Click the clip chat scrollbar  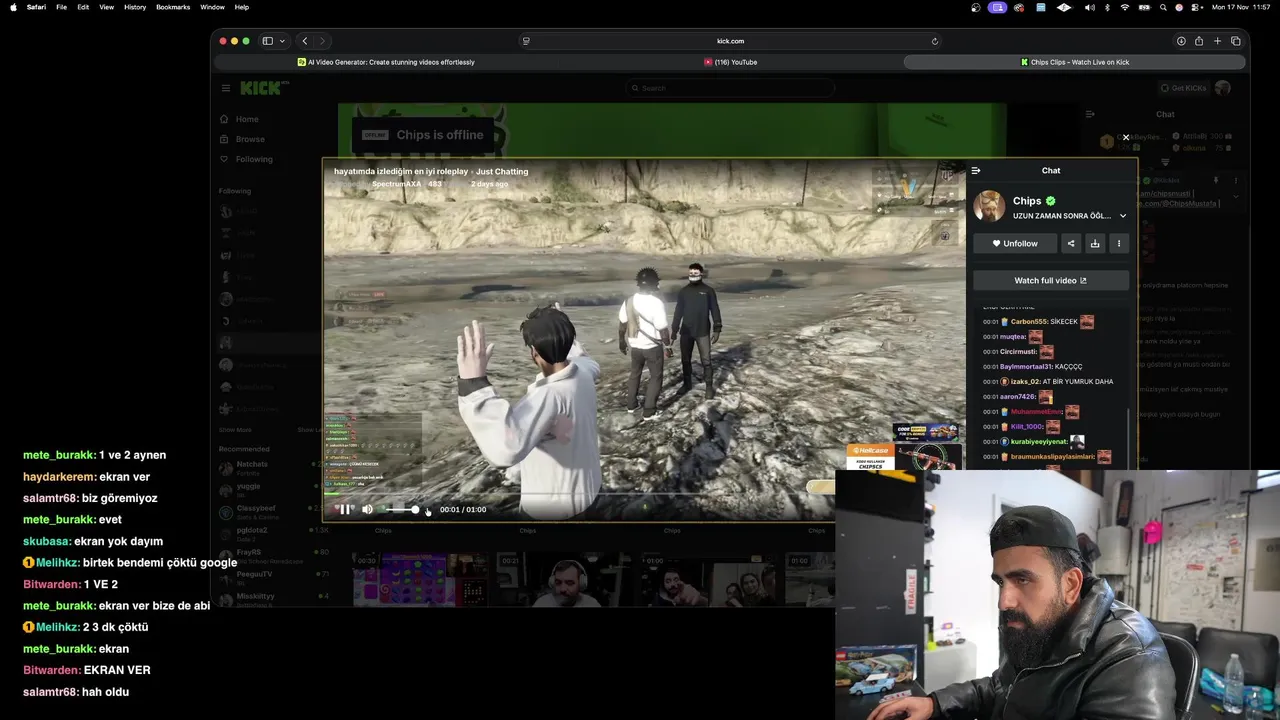coord(1129,438)
